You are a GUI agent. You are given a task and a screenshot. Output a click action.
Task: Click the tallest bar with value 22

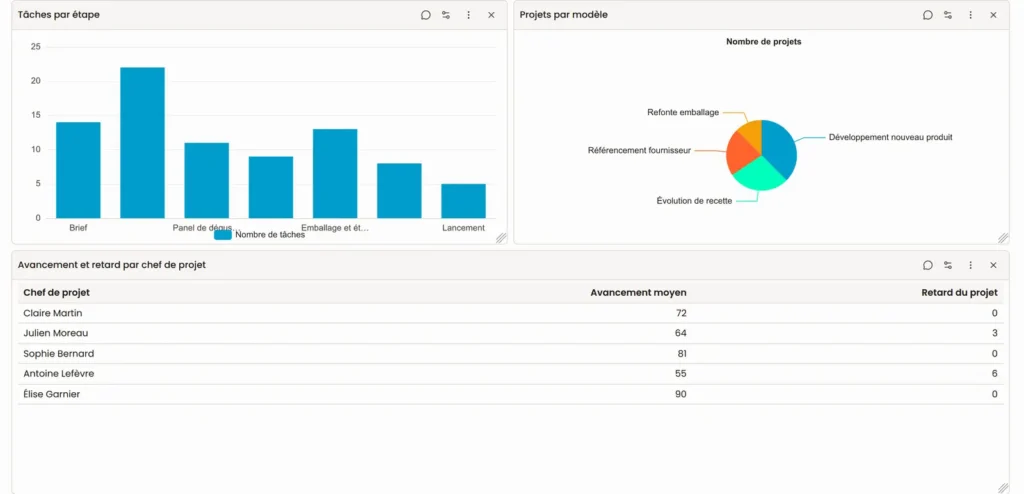click(142, 142)
